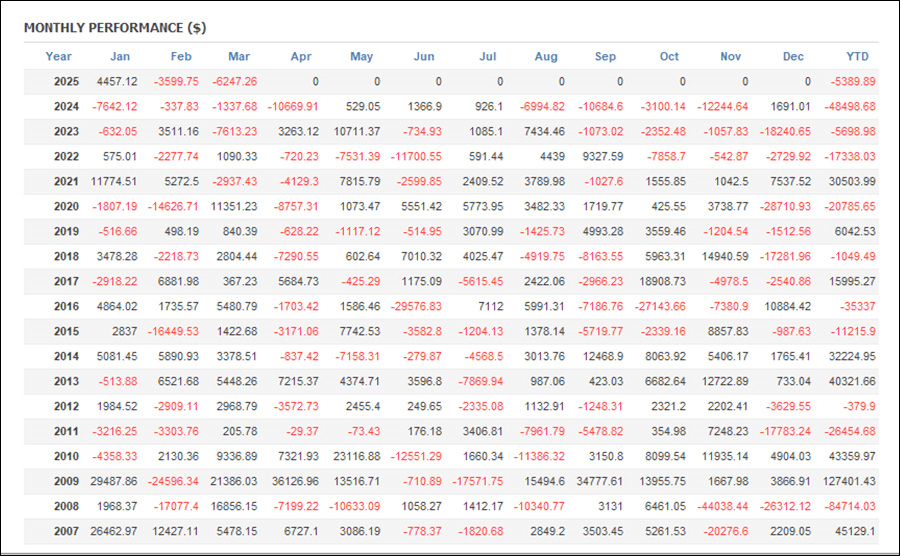Select 2016 June value -29576.83

(416, 306)
